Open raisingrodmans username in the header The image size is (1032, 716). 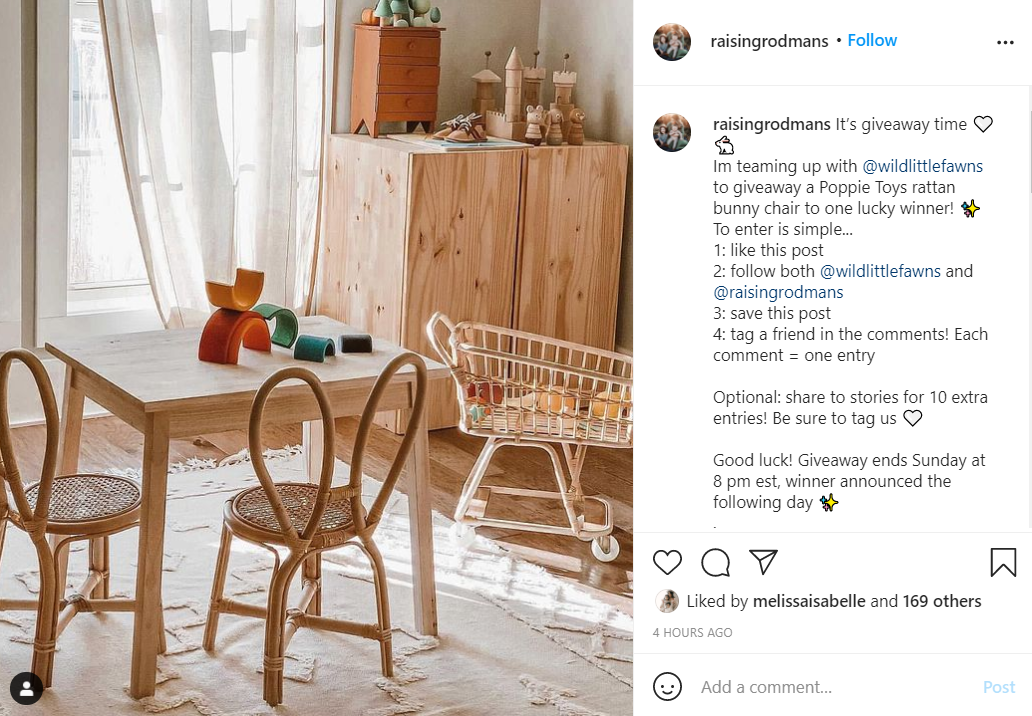pos(769,41)
